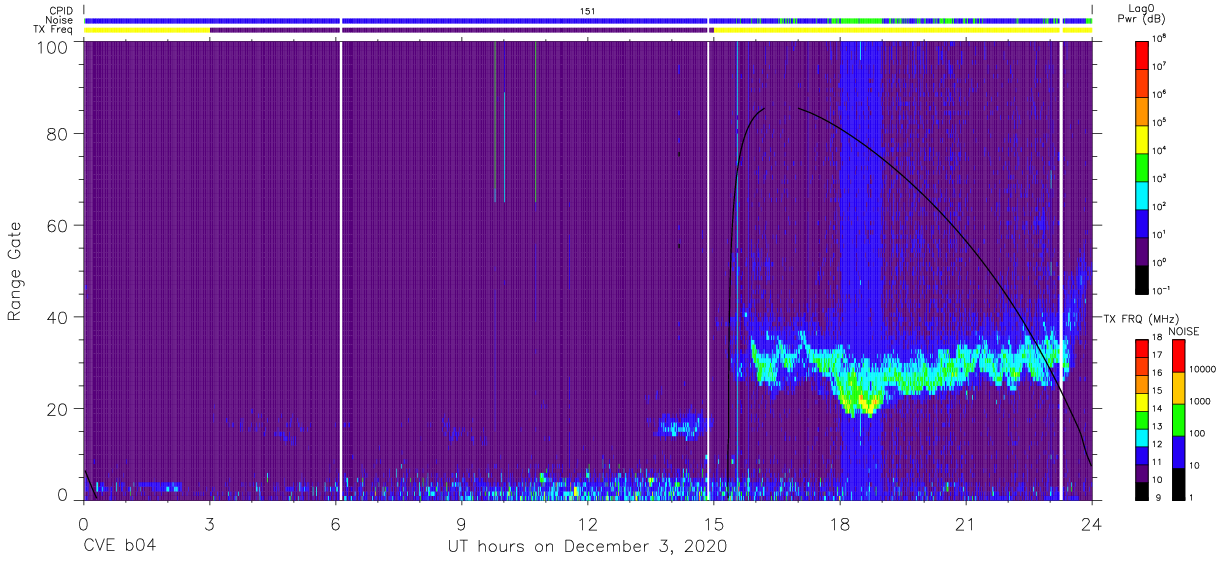Click the x-axis tick label '21'
The image size is (1228, 567).
(x=966, y=523)
